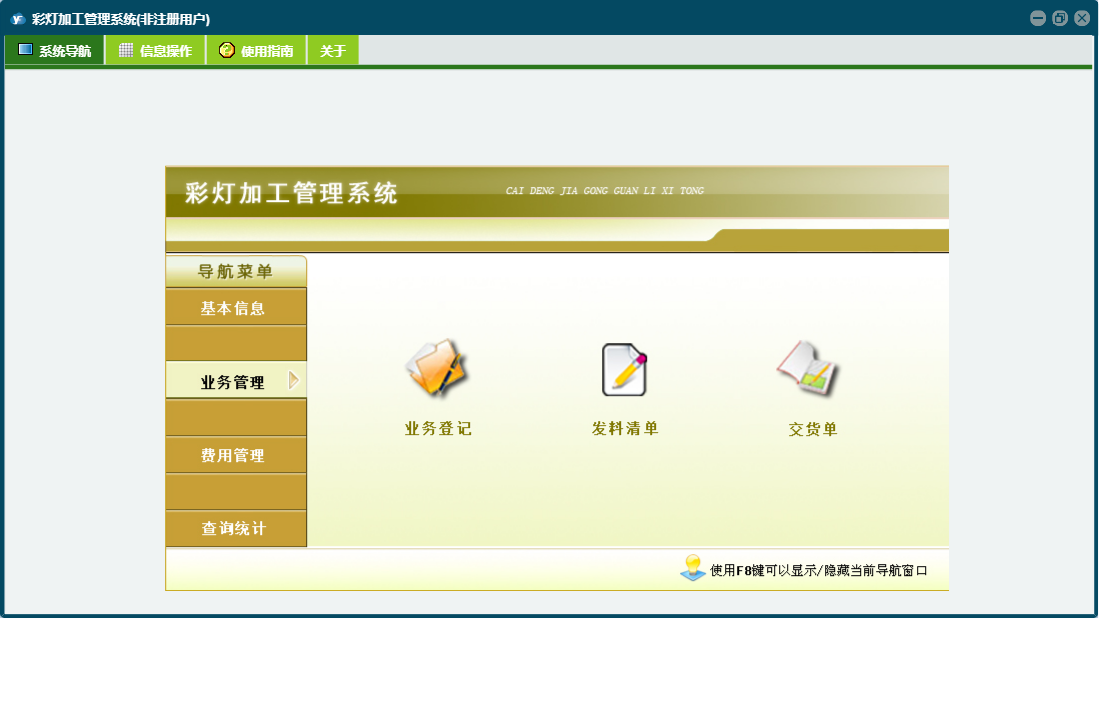Screen dimensions: 1099x723
Task: Click the arrow beside 业务管理
Action: 294,380
